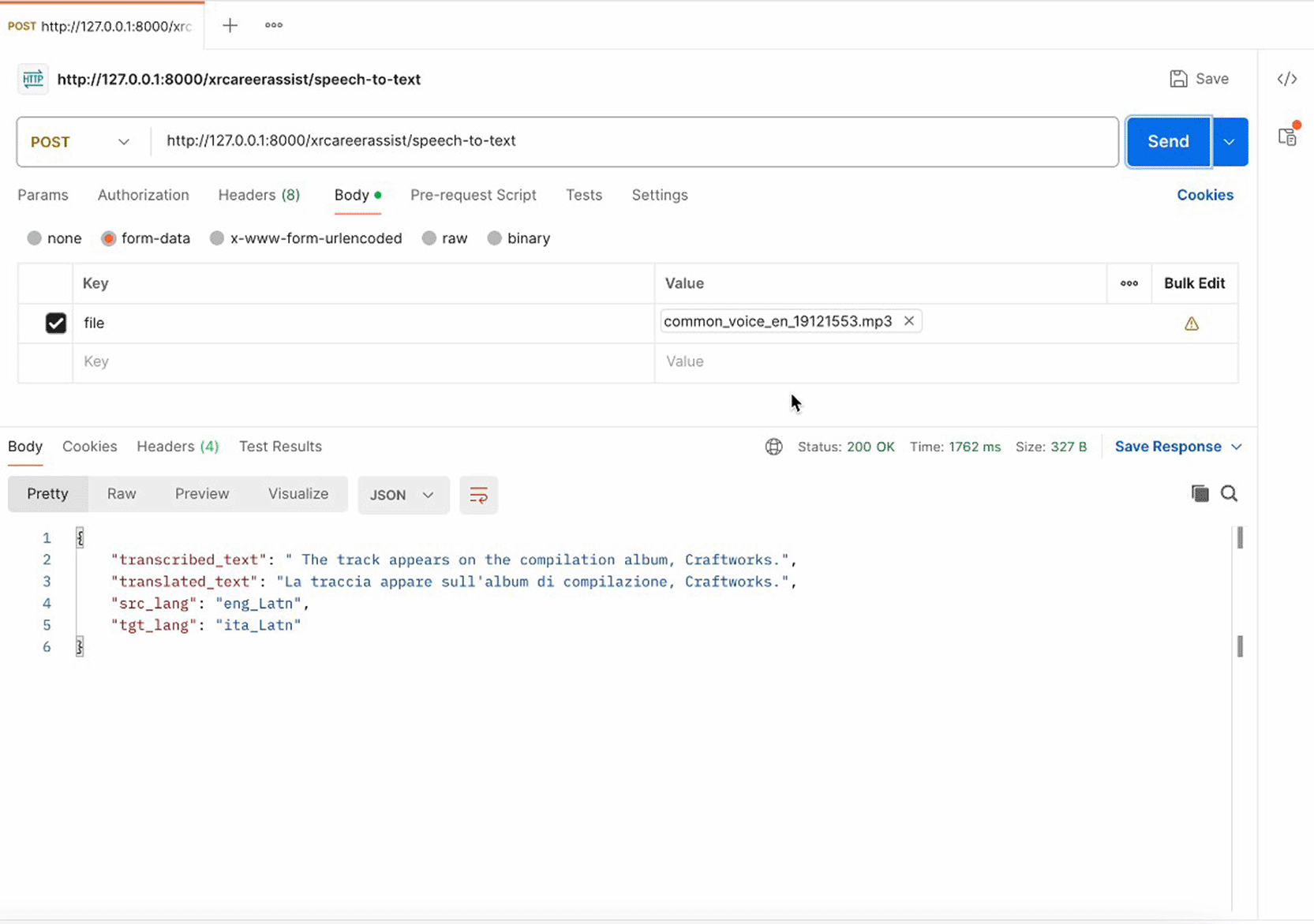Click the request URL input field
Image resolution: width=1314 pixels, height=924 pixels.
pos(634,142)
